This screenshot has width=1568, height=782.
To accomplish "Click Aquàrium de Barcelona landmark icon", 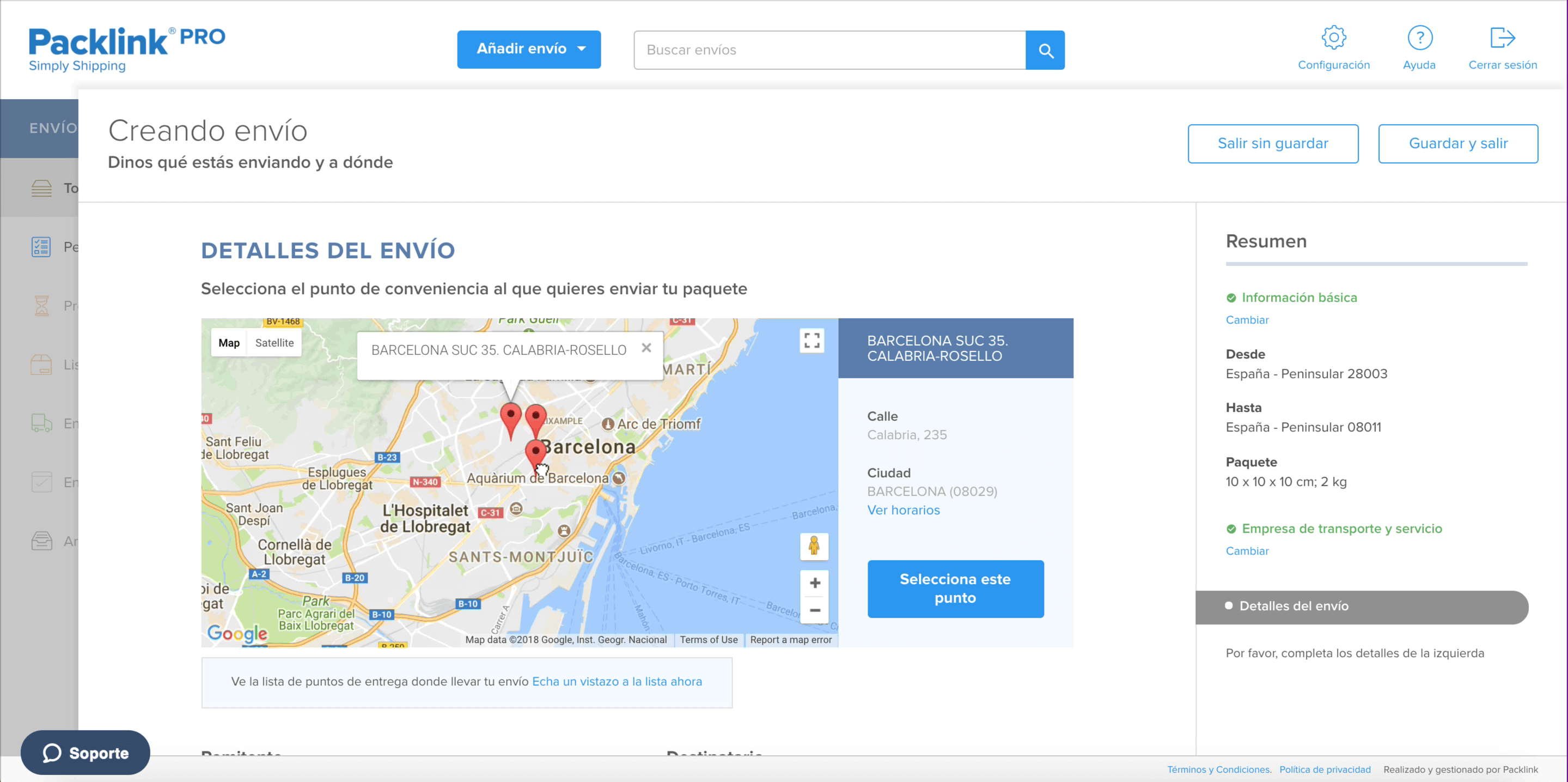I will tap(619, 478).
